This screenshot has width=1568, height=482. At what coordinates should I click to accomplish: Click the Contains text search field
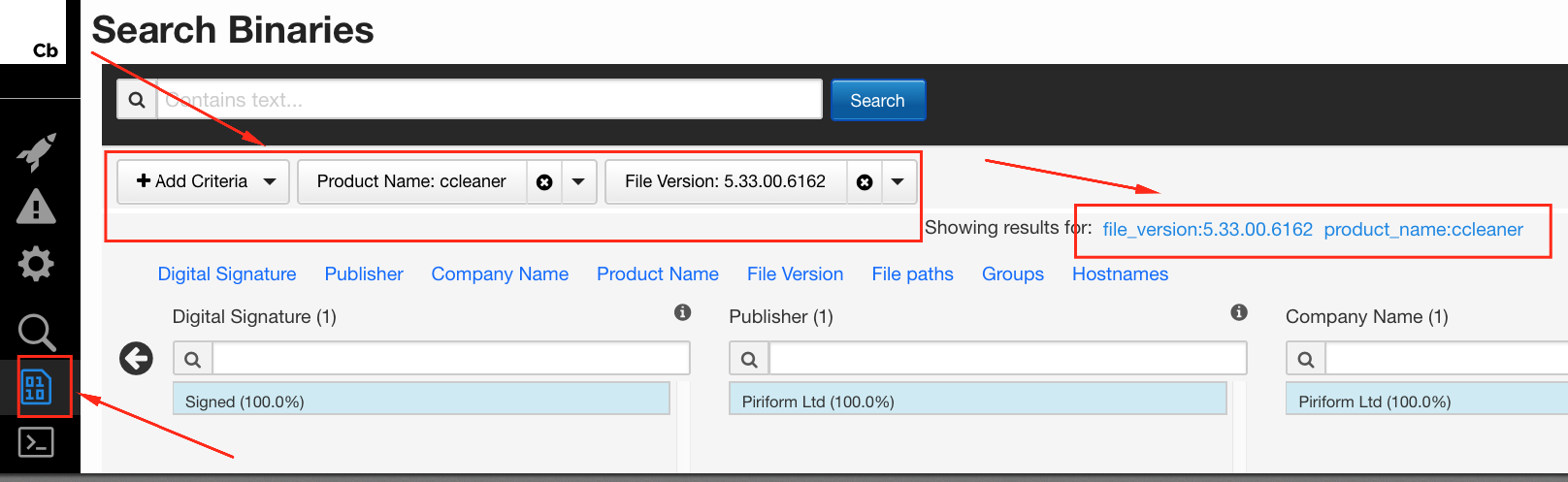(x=489, y=100)
